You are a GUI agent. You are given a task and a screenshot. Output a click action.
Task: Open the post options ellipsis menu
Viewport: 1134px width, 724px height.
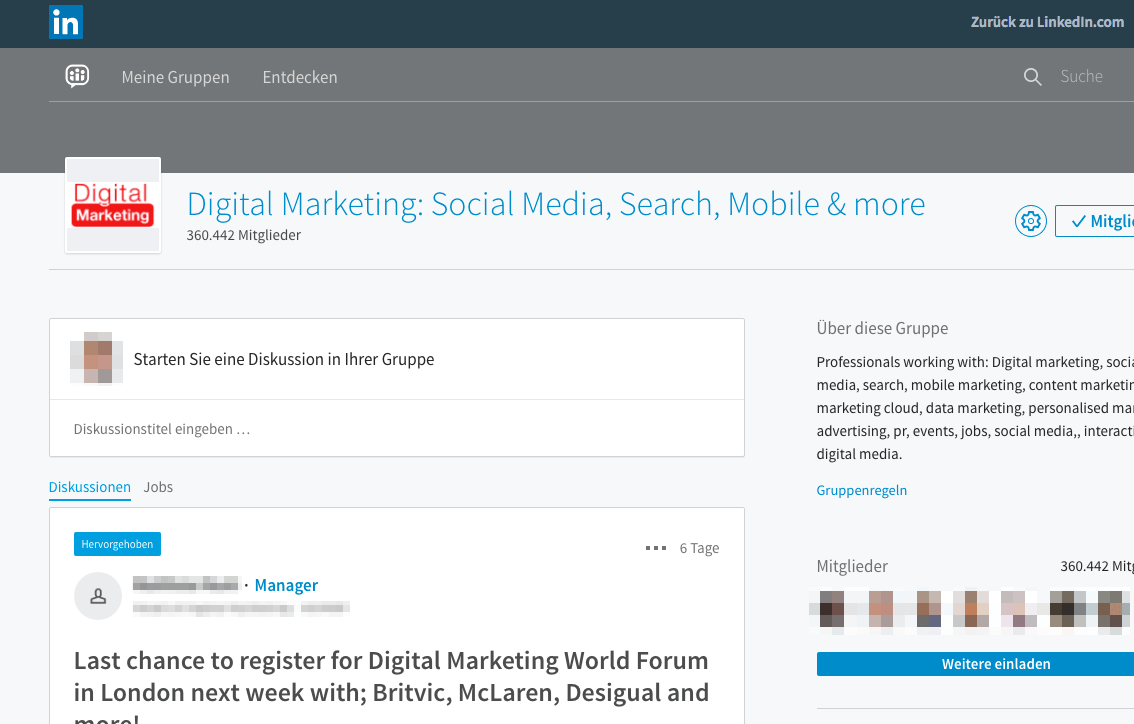656,548
